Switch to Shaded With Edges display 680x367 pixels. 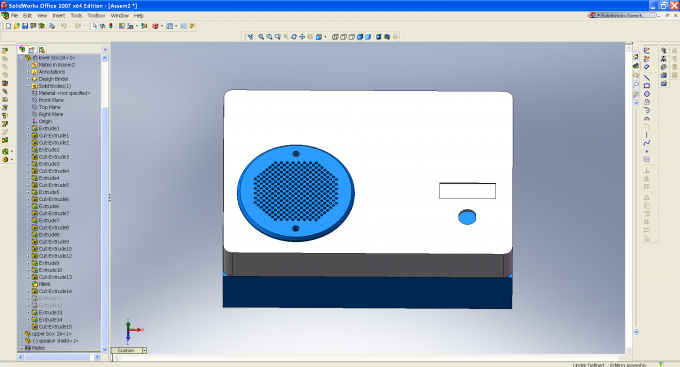pos(360,37)
